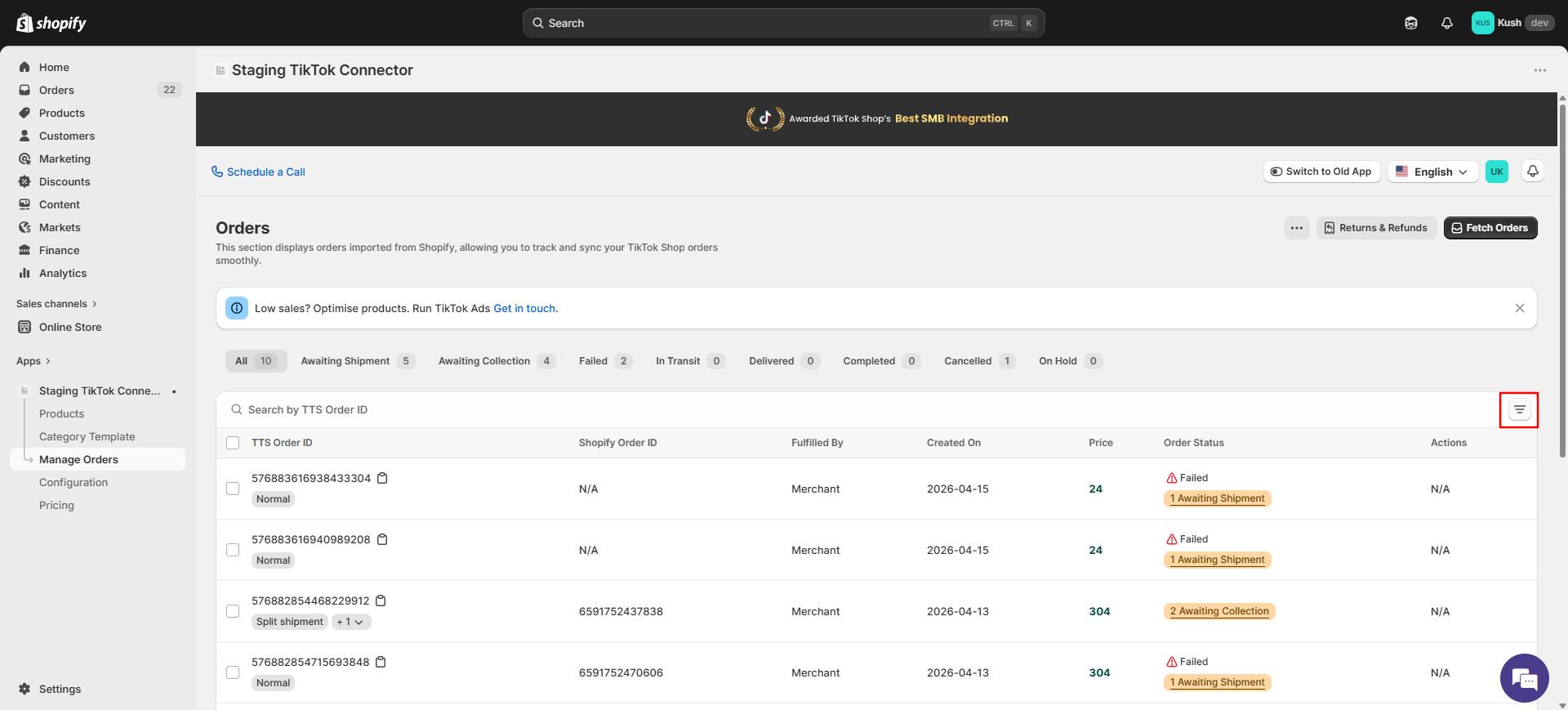Dismiss the Low sales info banner
This screenshot has height=710, width=1568.
tap(1520, 308)
